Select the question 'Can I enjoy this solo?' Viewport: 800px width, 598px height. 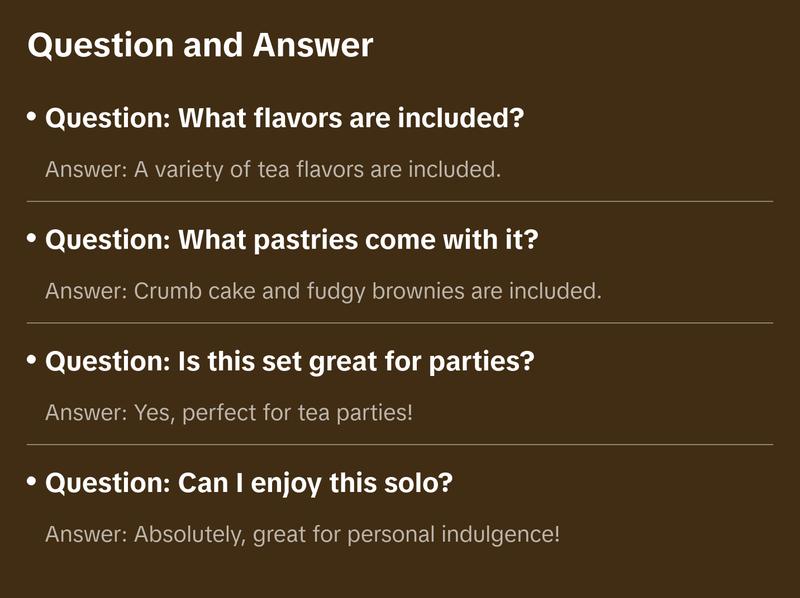tap(249, 484)
